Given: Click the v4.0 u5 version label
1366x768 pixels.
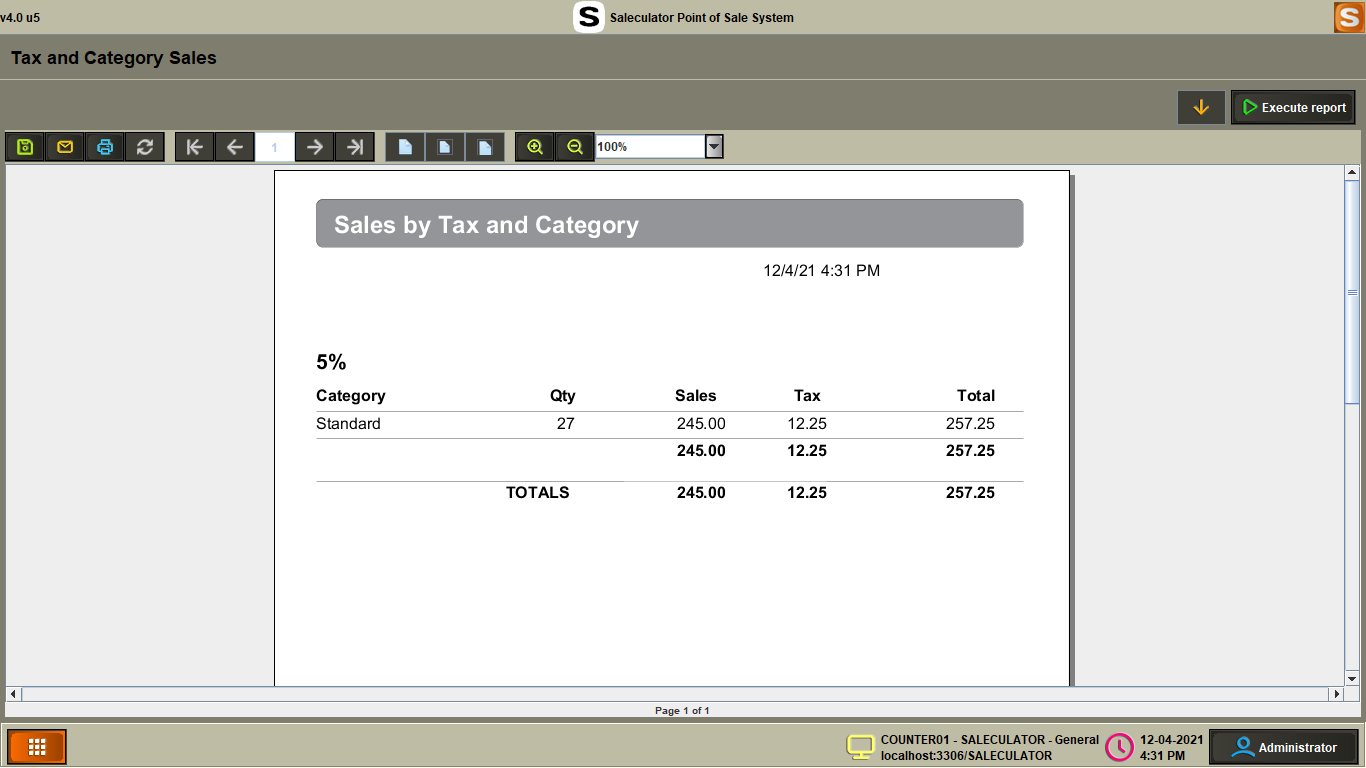Looking at the screenshot, I should click(20, 18).
